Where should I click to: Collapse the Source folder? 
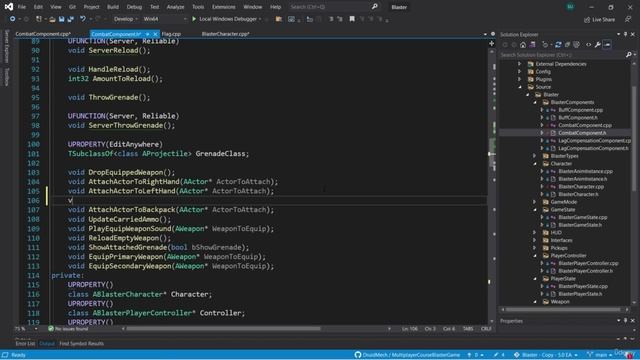point(520,87)
